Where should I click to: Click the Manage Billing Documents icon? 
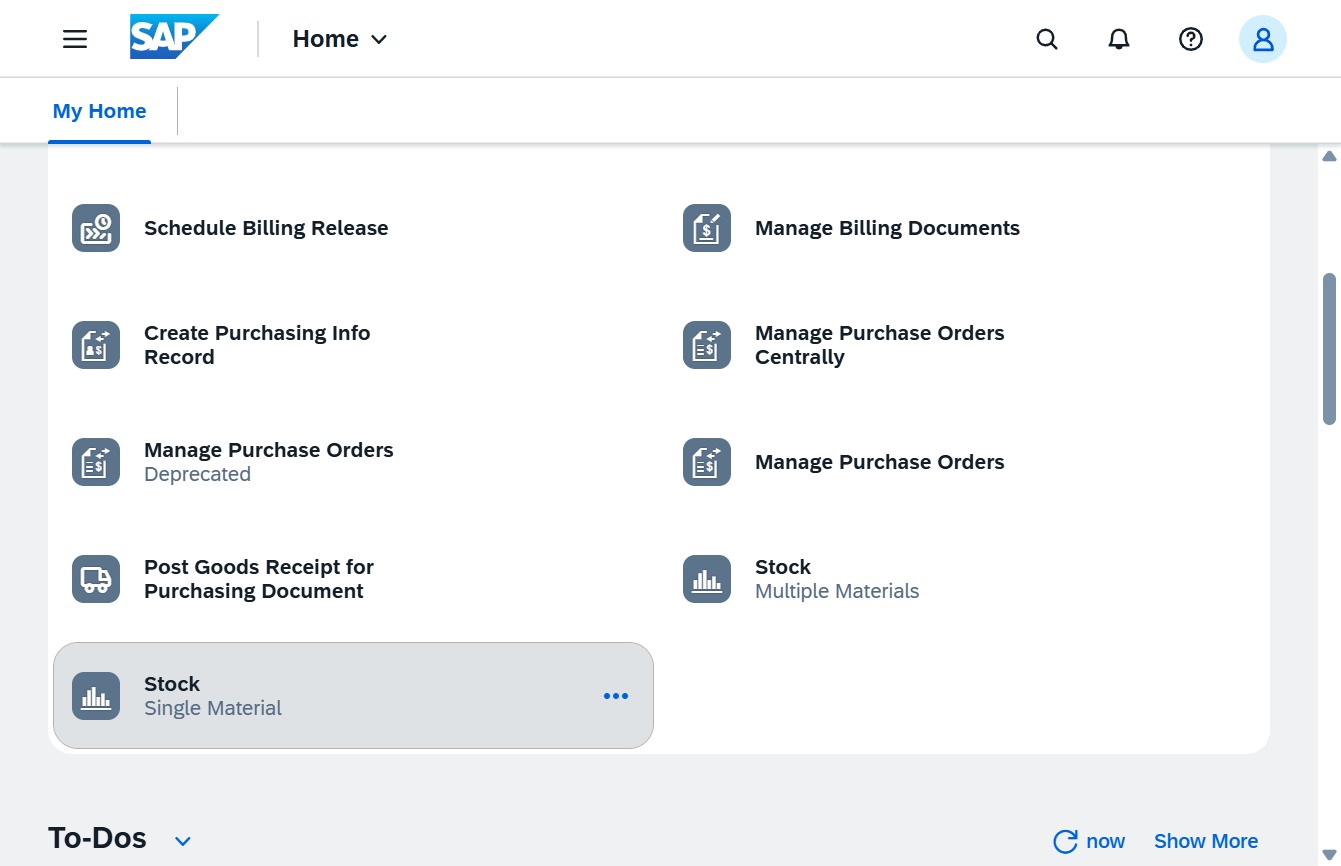coord(707,228)
